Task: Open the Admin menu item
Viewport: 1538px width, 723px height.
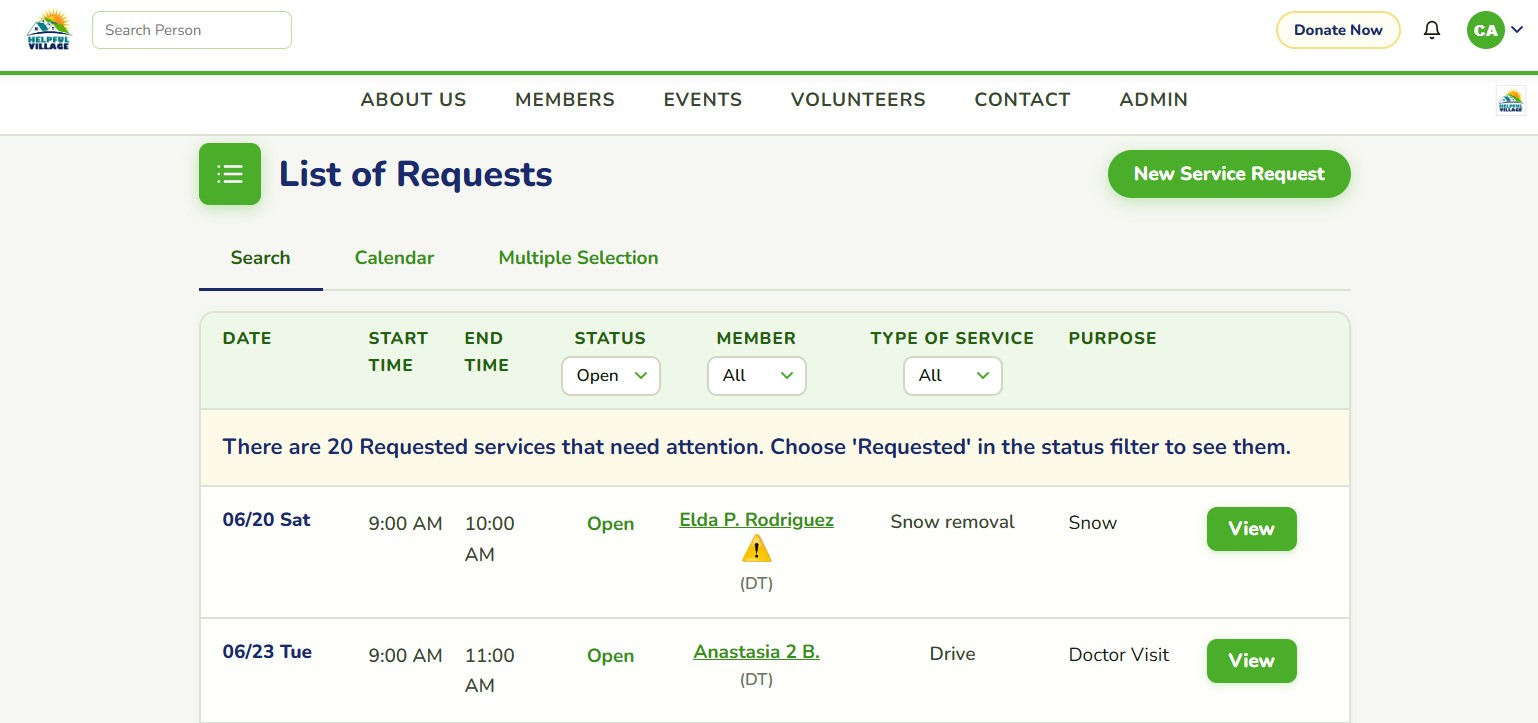Action: click(1154, 100)
